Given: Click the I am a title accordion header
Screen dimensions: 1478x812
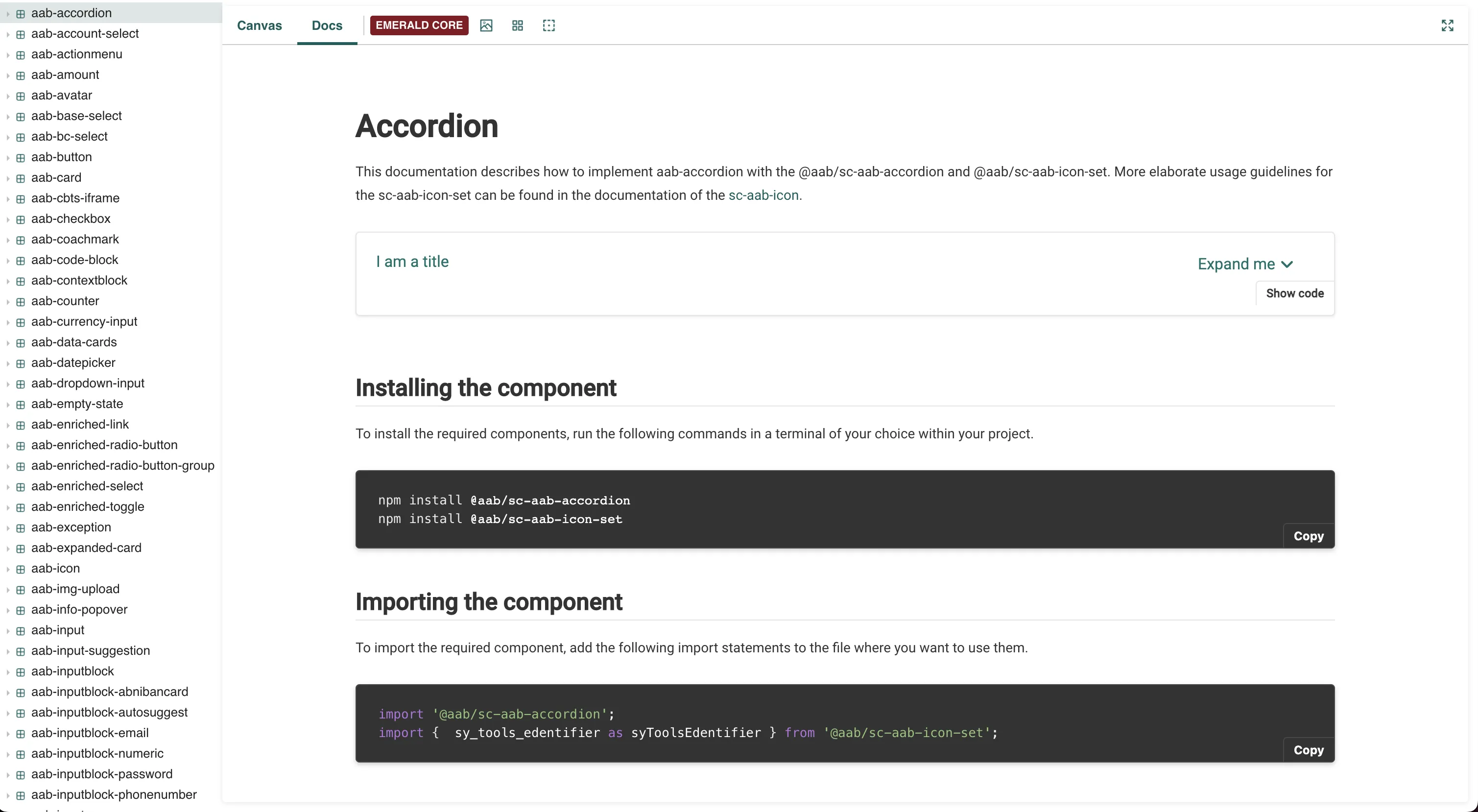Looking at the screenshot, I should pyautogui.click(x=412, y=262).
